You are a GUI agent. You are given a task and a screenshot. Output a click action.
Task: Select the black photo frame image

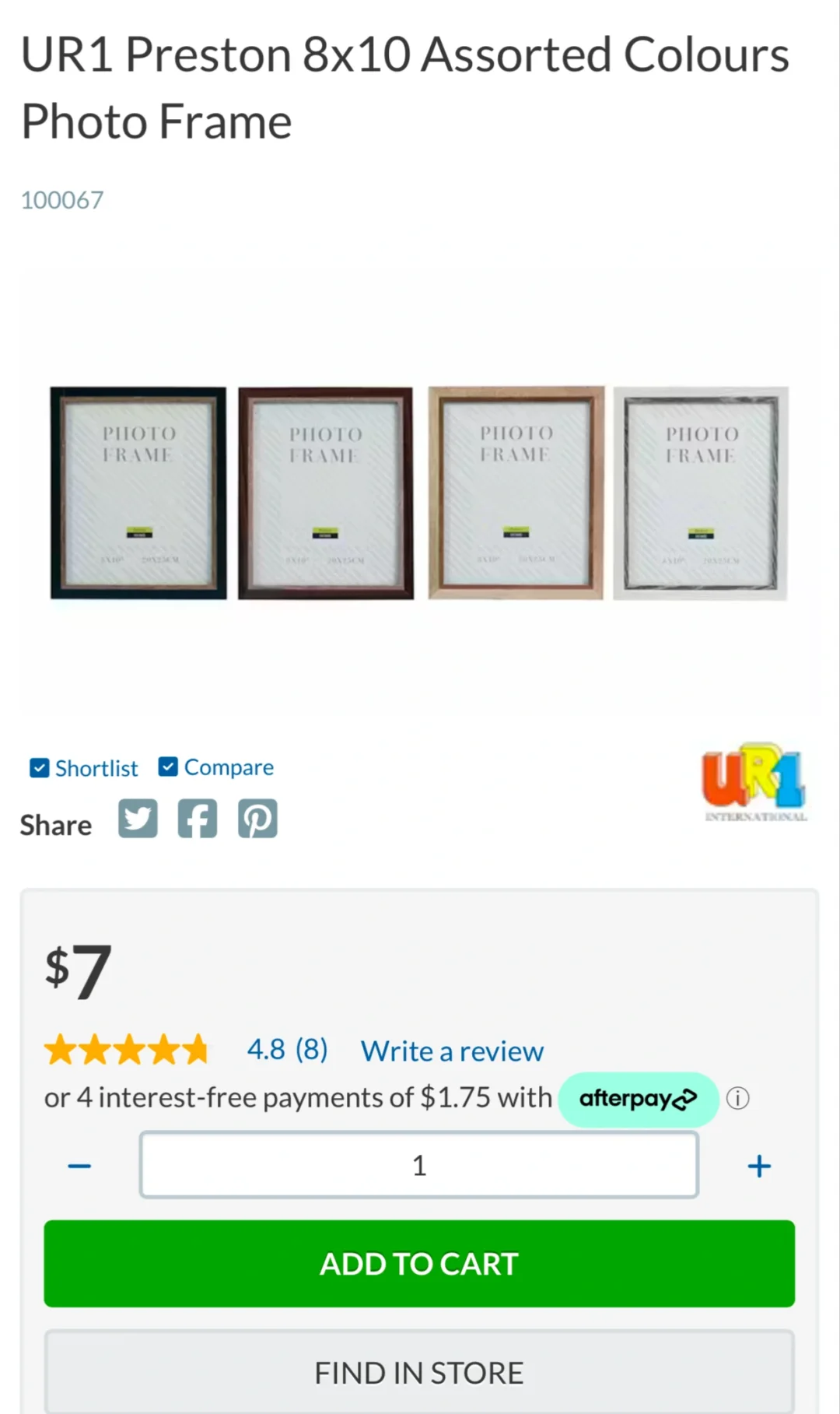(x=138, y=493)
